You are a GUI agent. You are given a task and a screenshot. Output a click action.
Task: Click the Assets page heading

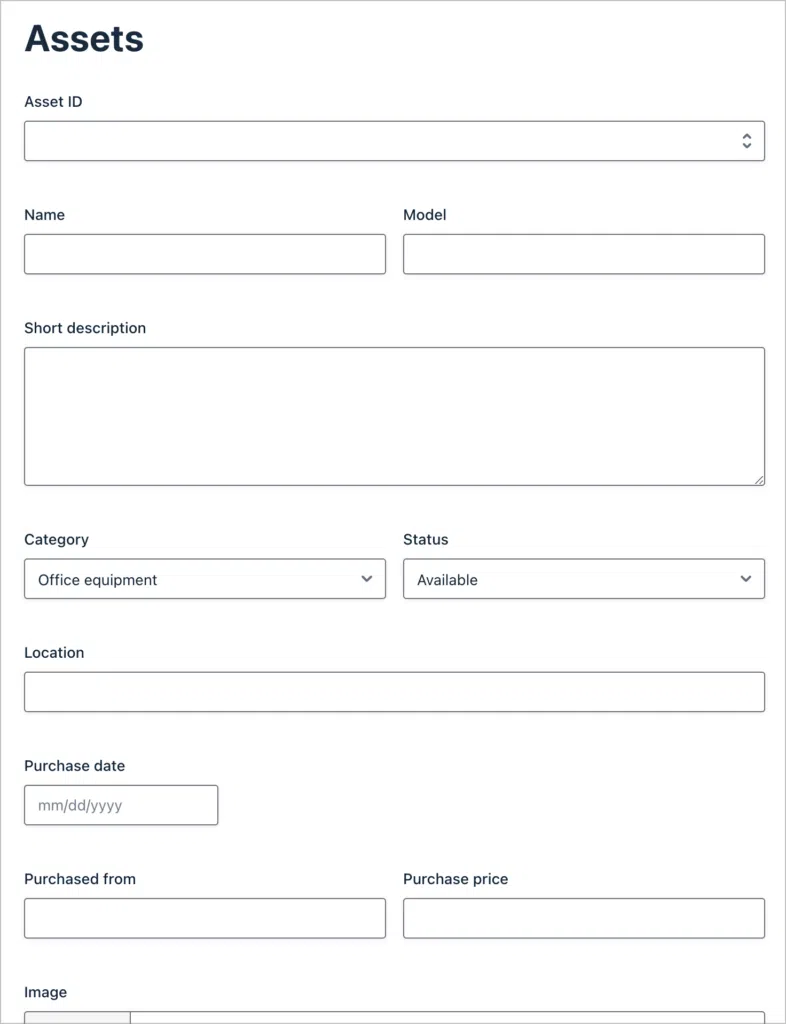tap(84, 39)
